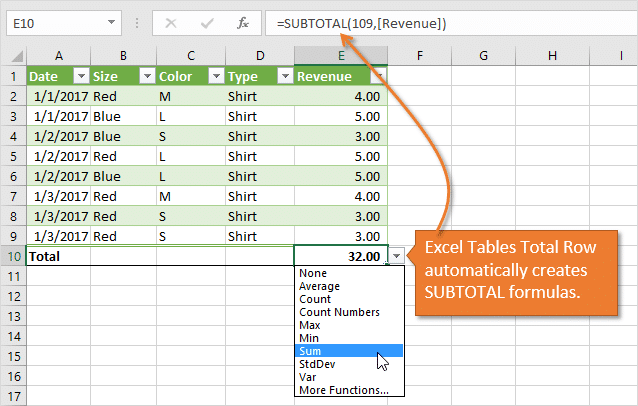Choose Average in the function list

point(318,286)
